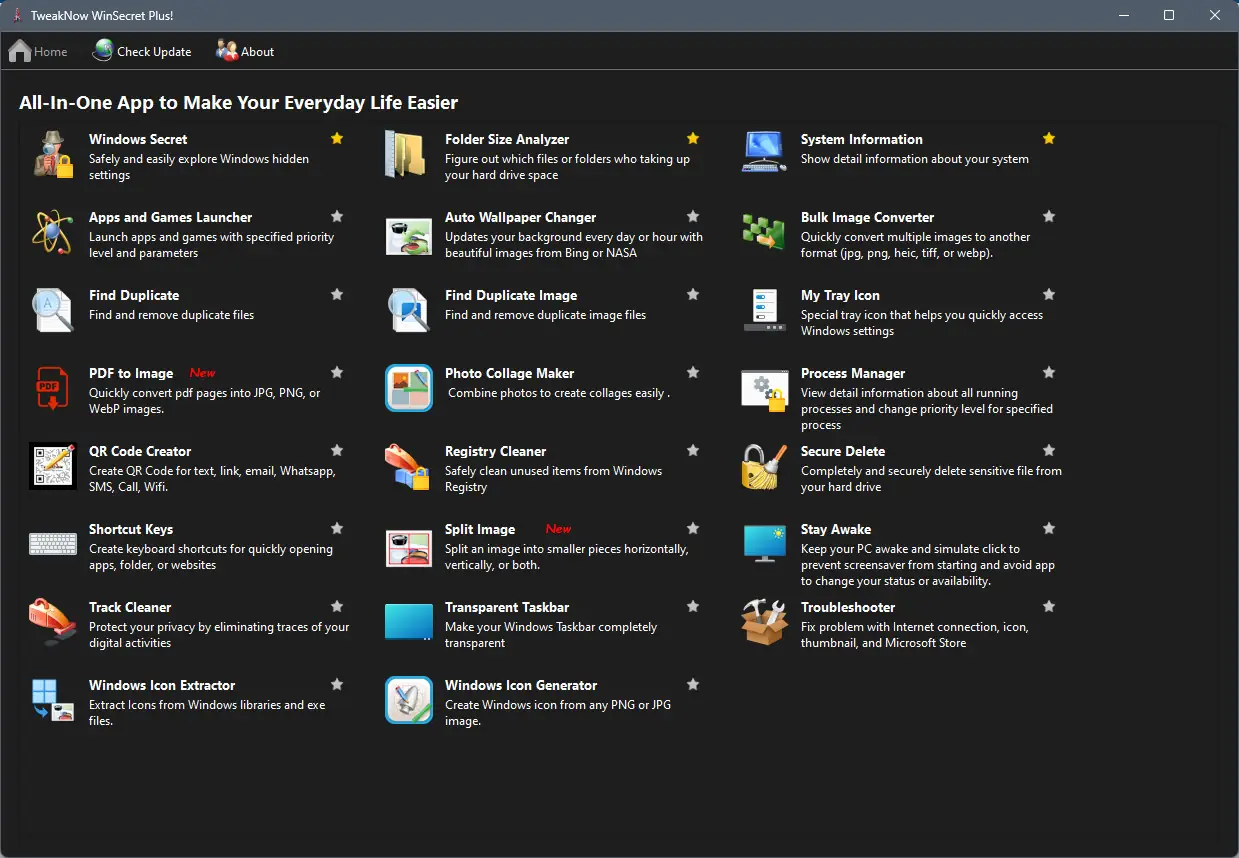Click the Check Update option

click(142, 51)
